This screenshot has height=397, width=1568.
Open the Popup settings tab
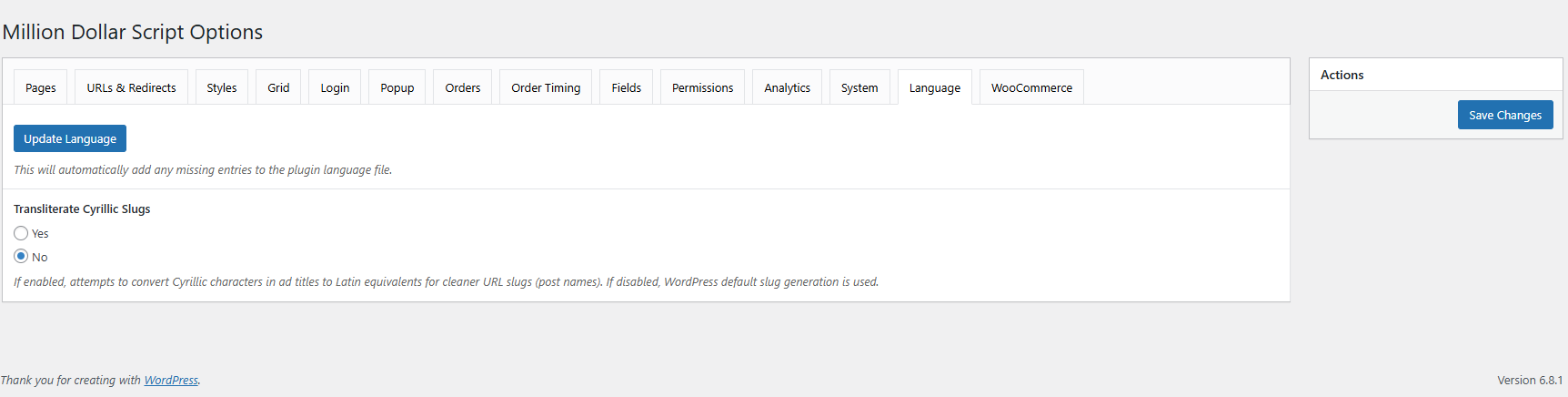[397, 87]
